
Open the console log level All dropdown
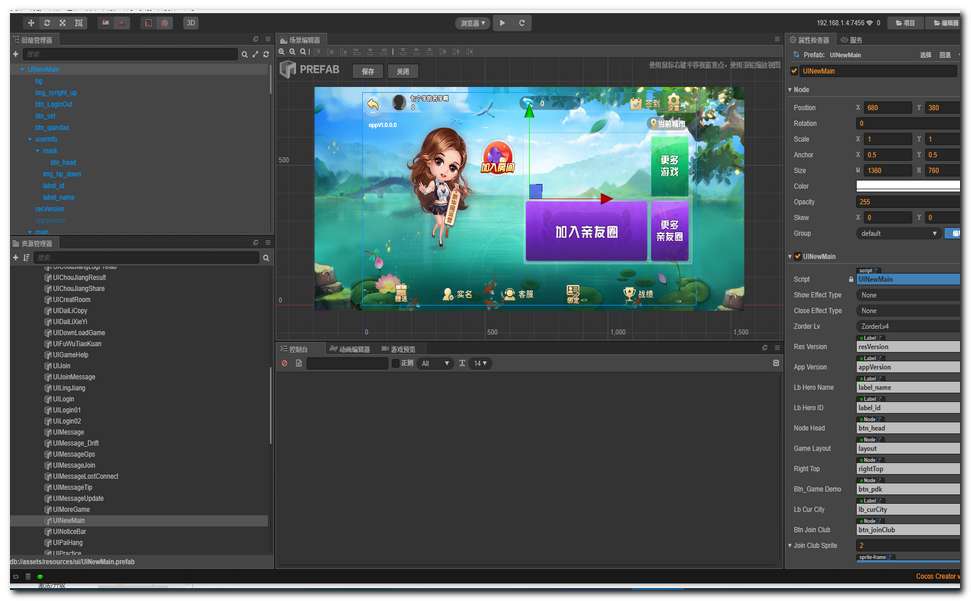tap(436, 363)
